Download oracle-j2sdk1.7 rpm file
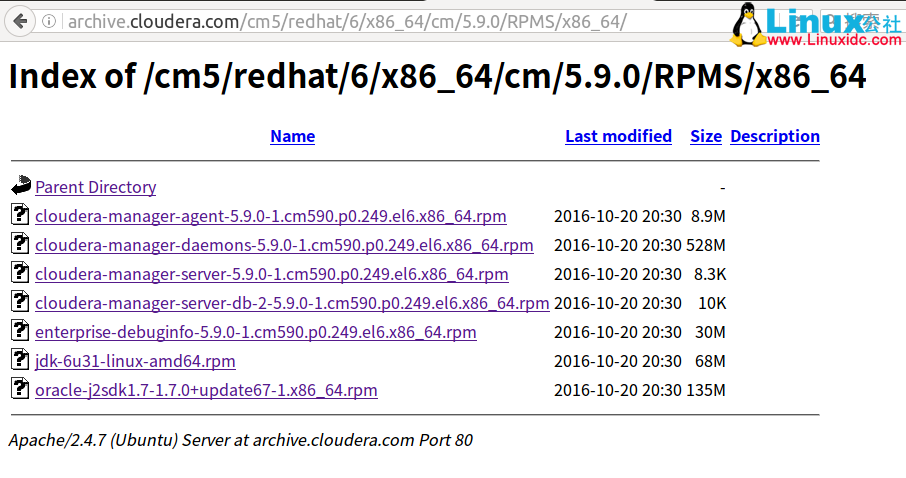The width and height of the screenshot is (906, 478). [x=206, y=390]
